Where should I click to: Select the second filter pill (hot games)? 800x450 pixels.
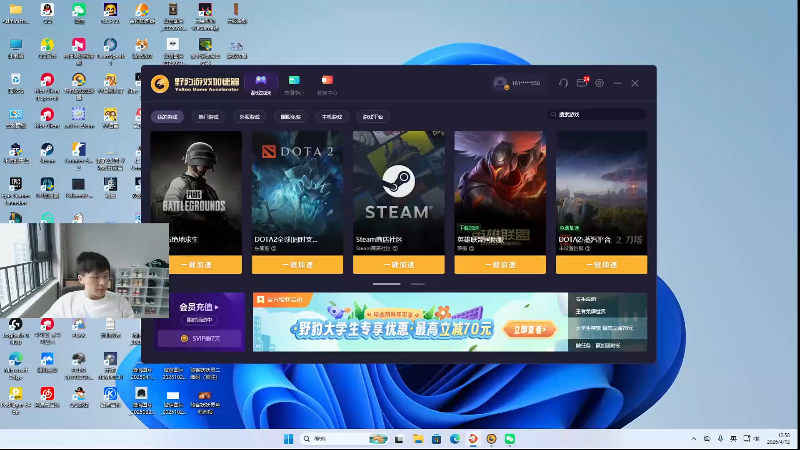[x=208, y=117]
